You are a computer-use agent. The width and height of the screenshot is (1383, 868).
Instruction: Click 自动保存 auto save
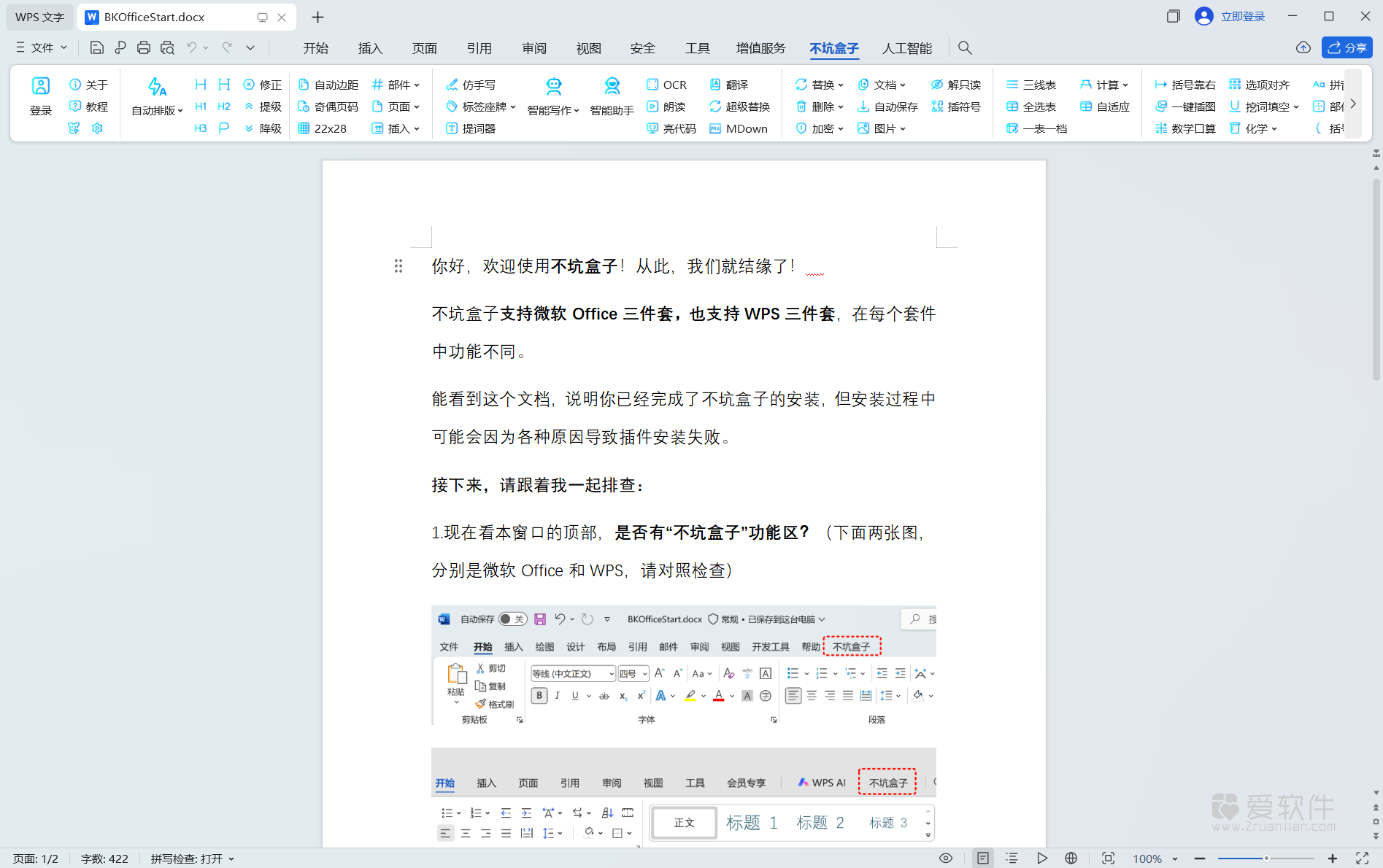887,106
